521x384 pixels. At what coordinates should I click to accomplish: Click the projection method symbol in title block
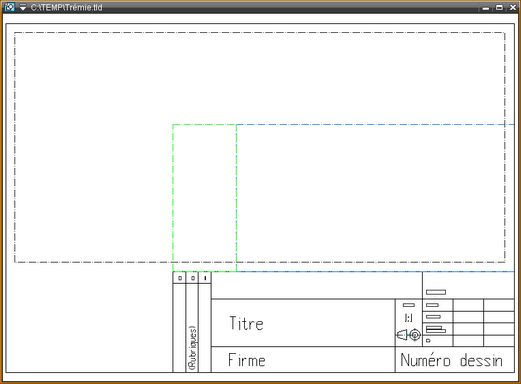click(409, 335)
